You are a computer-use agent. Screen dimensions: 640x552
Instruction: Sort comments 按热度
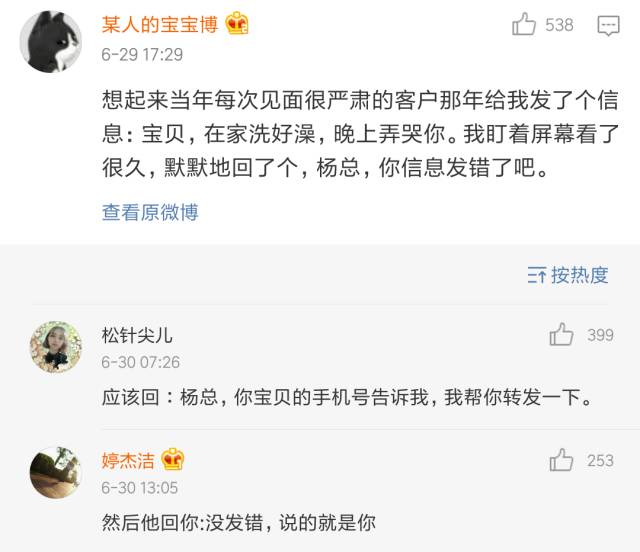tap(568, 275)
